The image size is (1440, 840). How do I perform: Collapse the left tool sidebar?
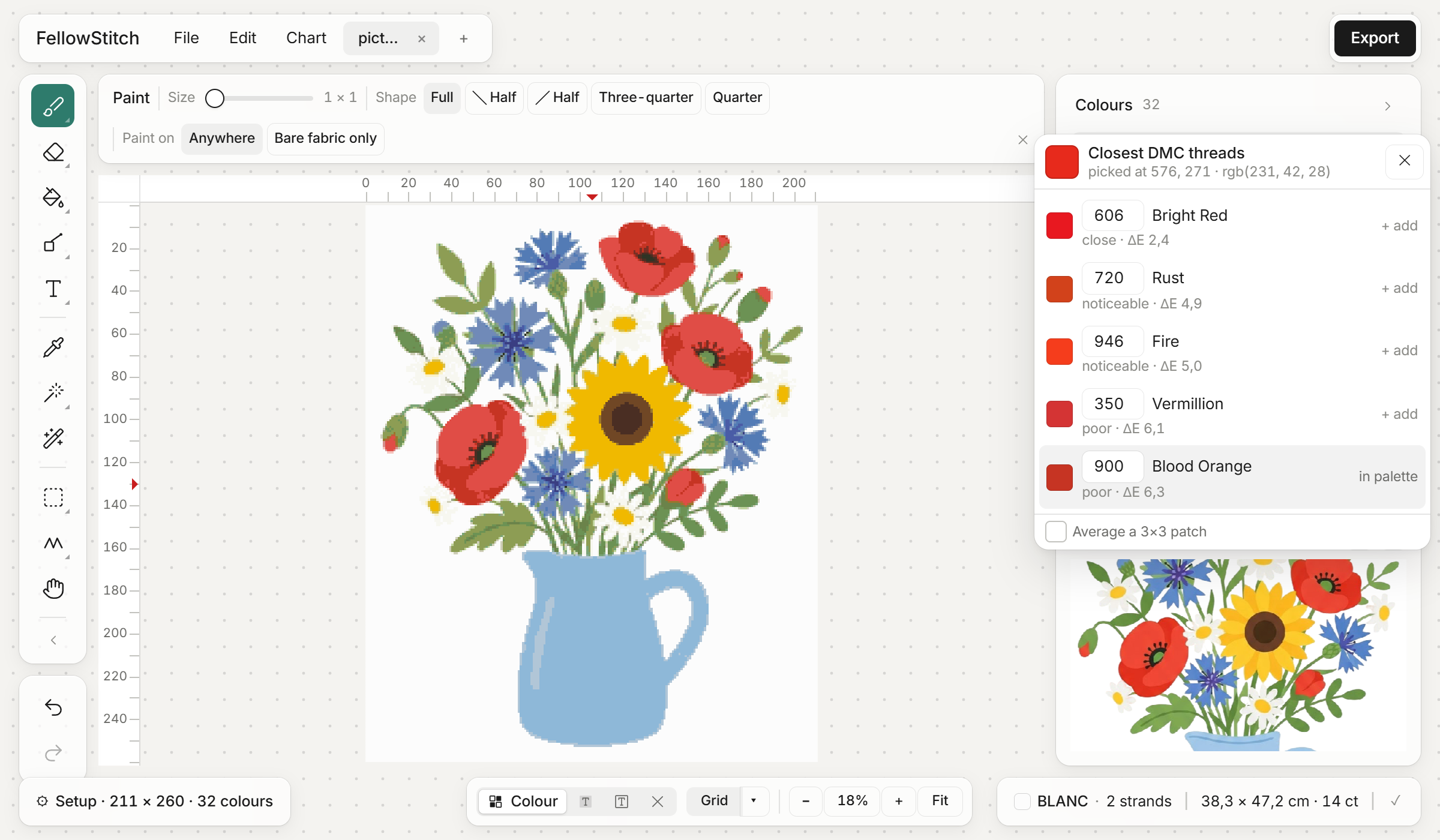click(53, 640)
